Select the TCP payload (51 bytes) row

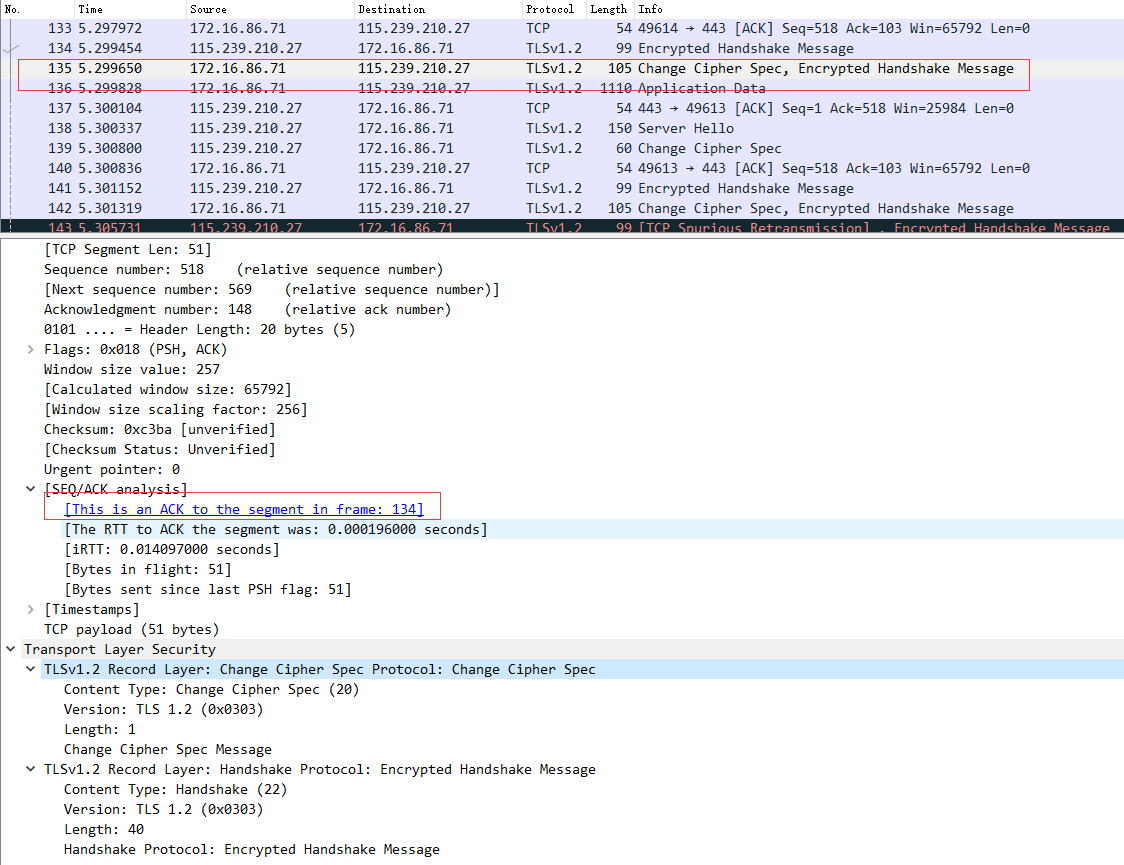pos(131,629)
